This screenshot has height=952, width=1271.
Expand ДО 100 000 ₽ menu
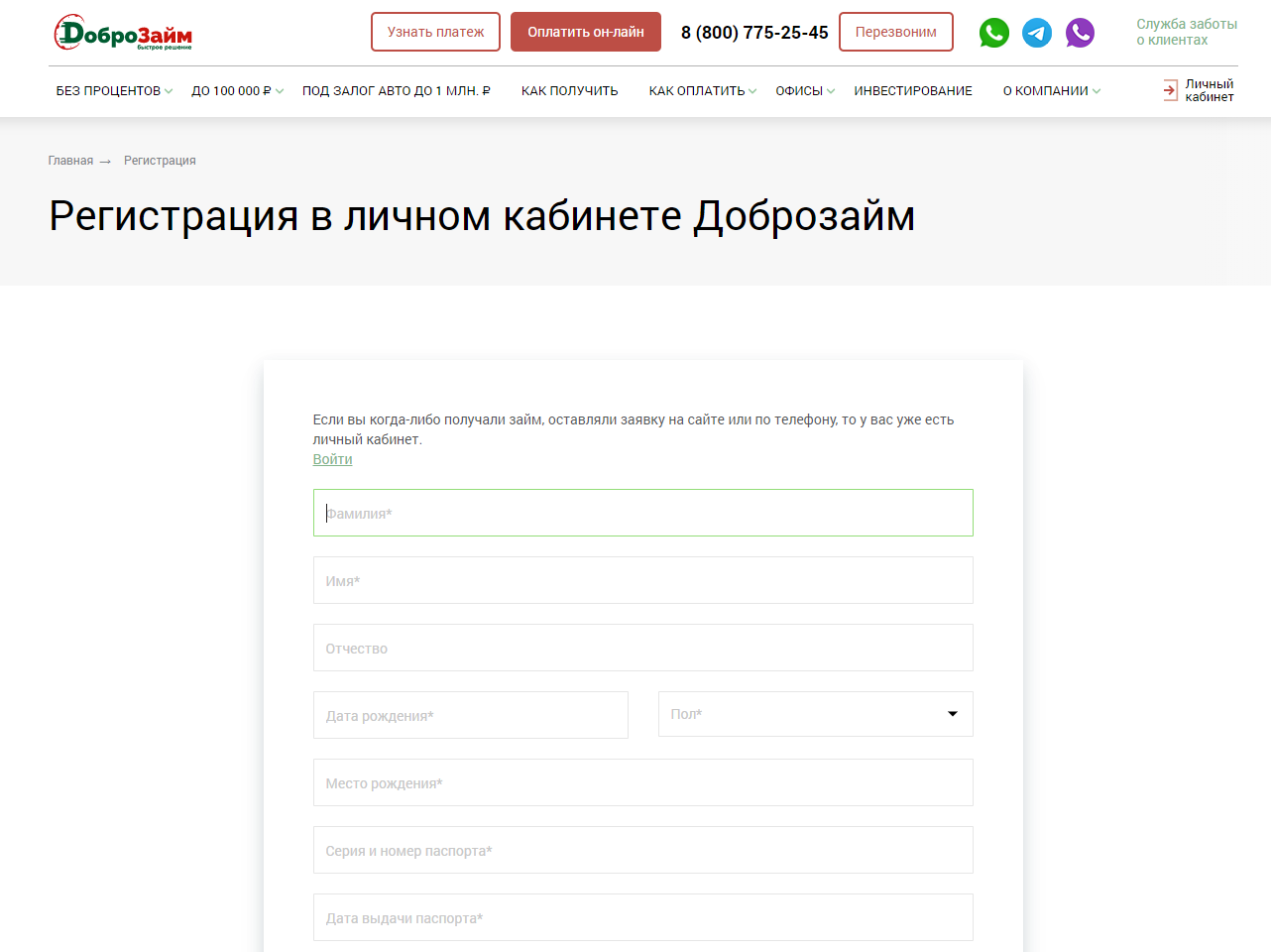[x=238, y=90]
